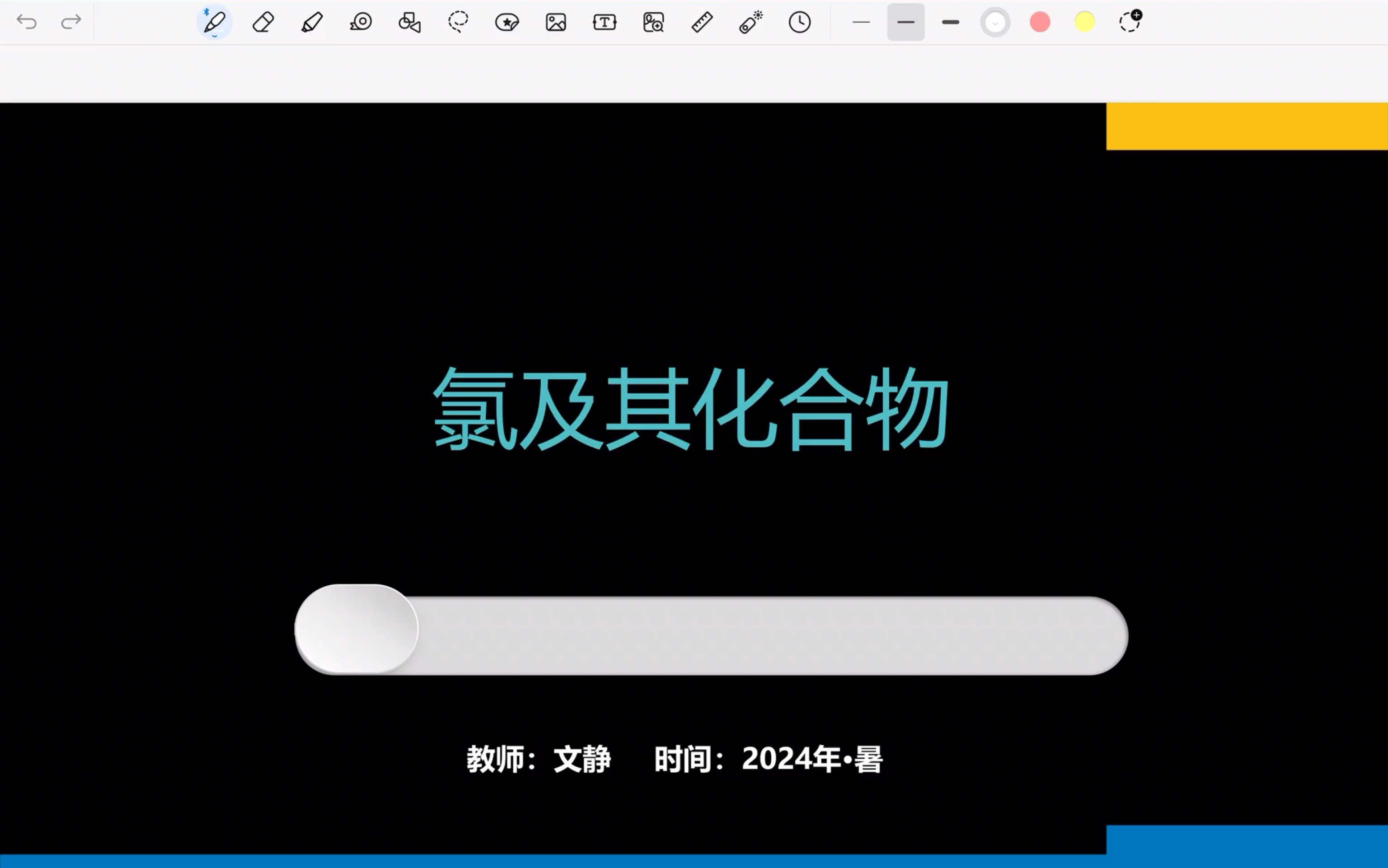
Task: Open the Stickers and elements tool
Action: click(x=507, y=23)
